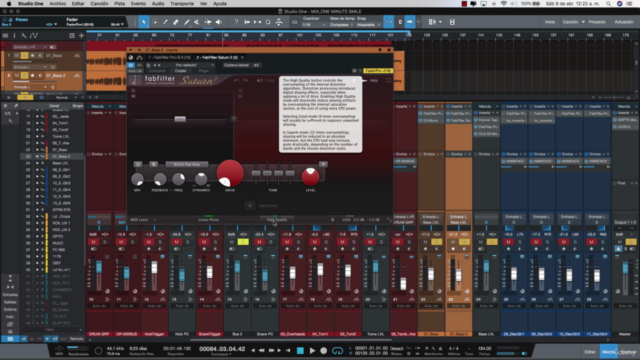The height and width of the screenshot is (360, 640).
Task: Open the British Pop Amp style selector
Action: coord(187,164)
